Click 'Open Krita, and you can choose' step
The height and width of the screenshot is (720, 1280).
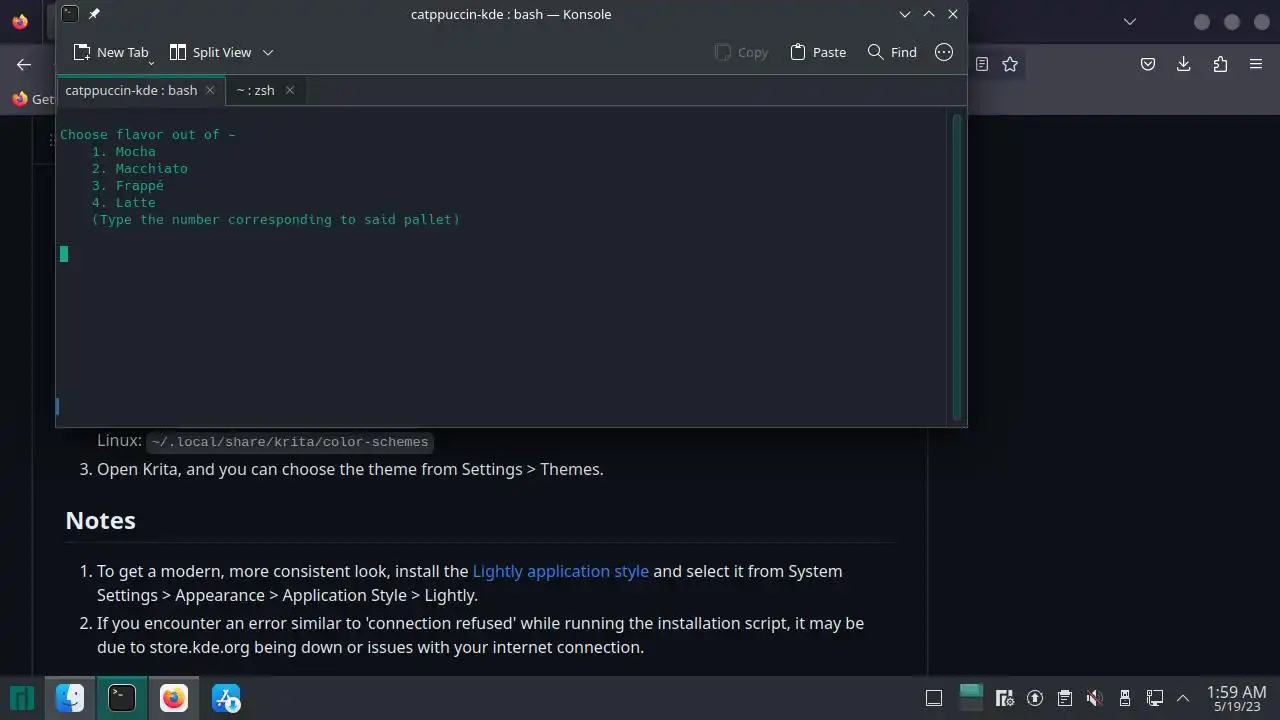click(350, 469)
